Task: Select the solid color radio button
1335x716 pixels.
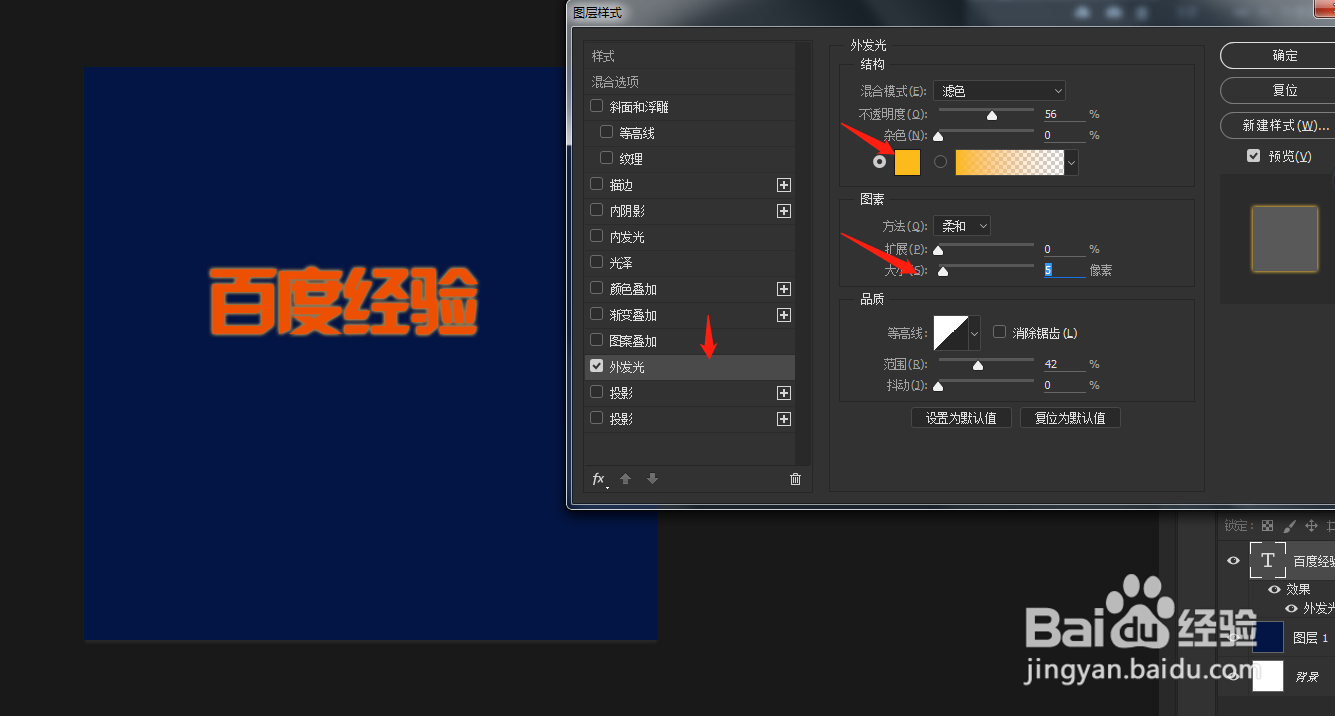Action: point(880,162)
